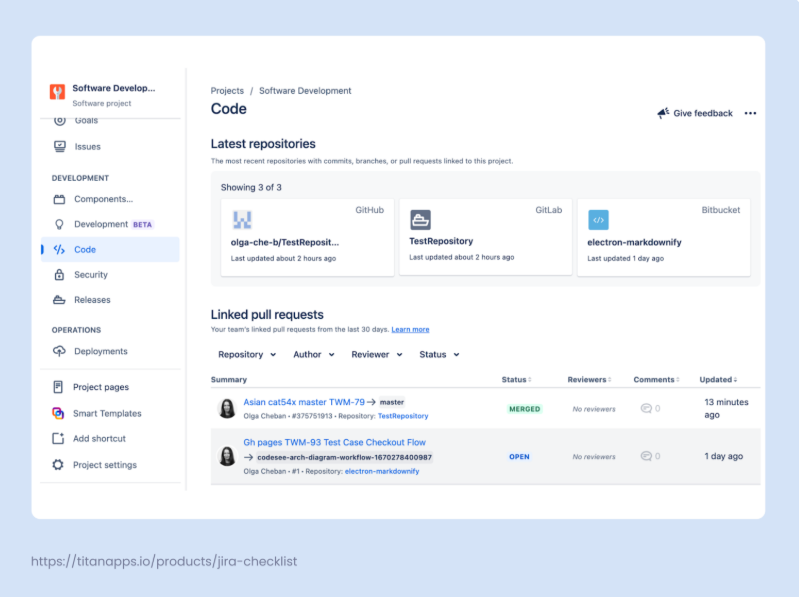This screenshot has height=597, width=799.
Task: Sort pull requests by Updated column
Action: coord(718,380)
